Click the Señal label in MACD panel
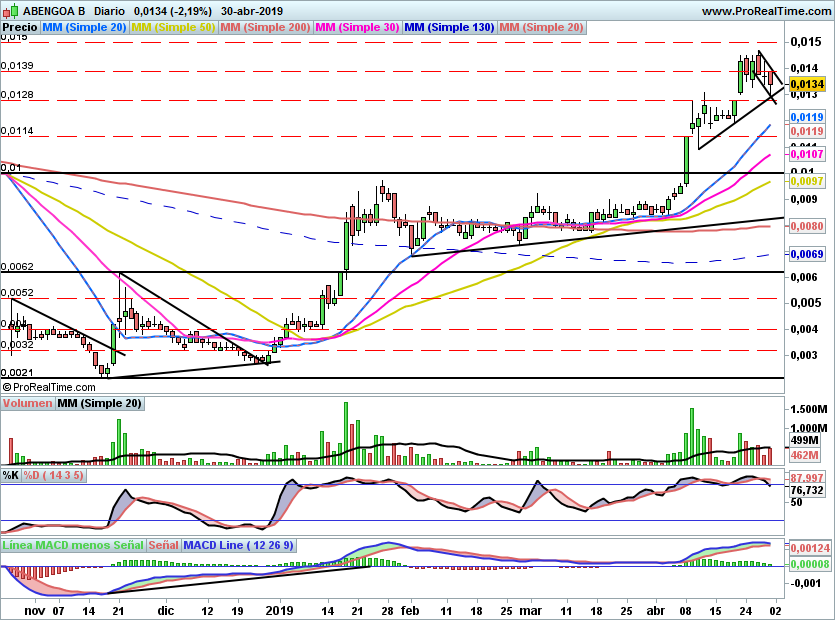Image resolution: width=835 pixels, height=620 pixels. (x=163, y=545)
